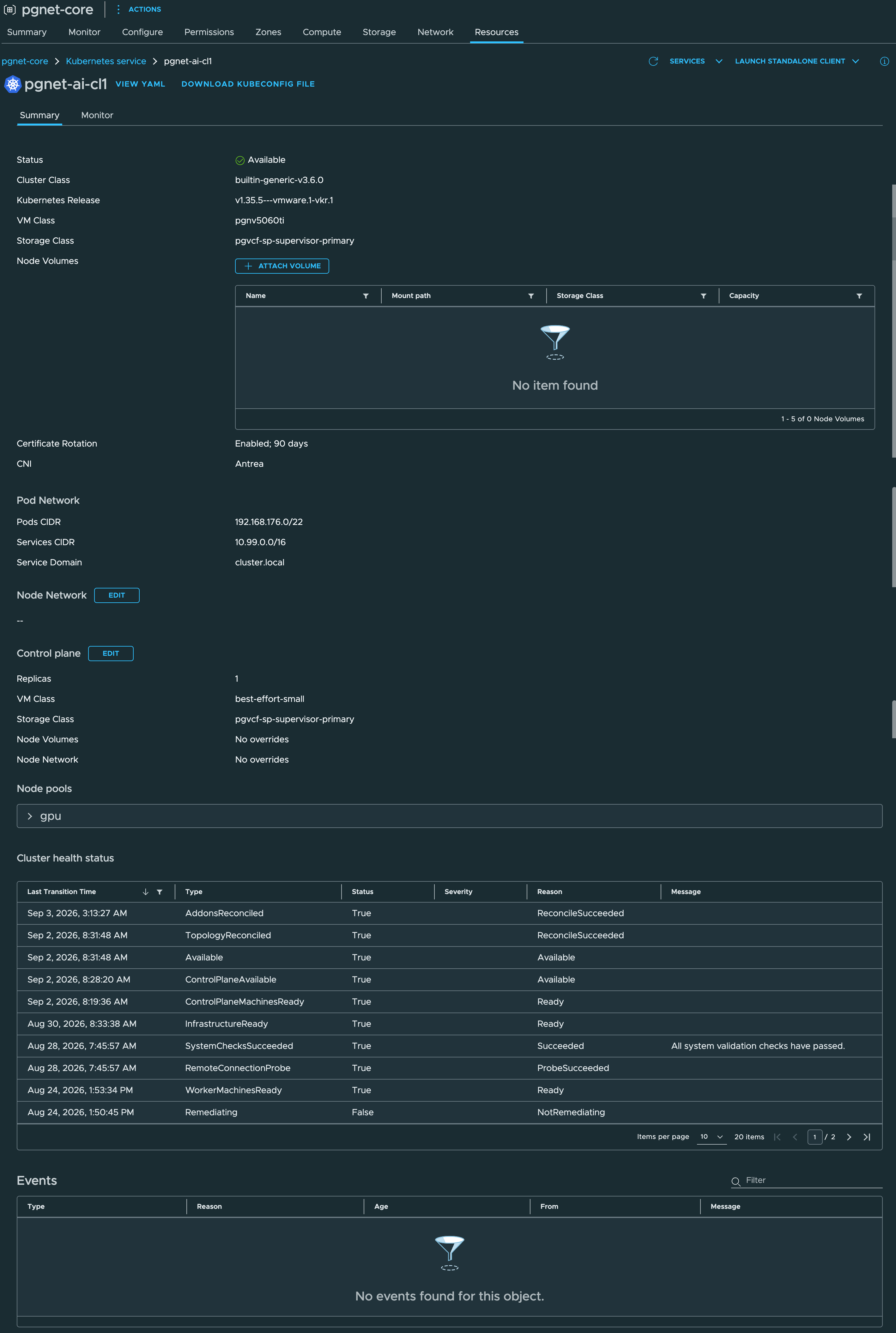Switch to the Storage tab
Screen dimensions: 896x1333
(379, 32)
